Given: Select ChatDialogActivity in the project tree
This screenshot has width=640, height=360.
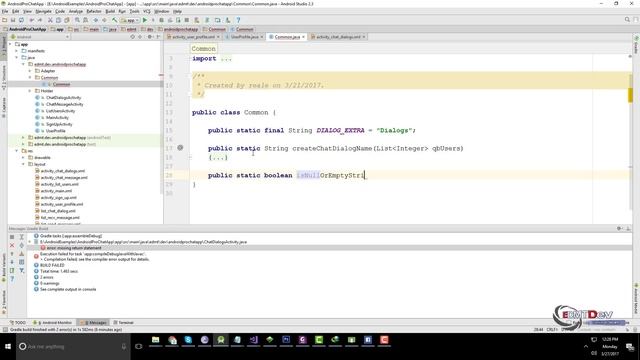Looking at the screenshot, I should coord(63,98).
